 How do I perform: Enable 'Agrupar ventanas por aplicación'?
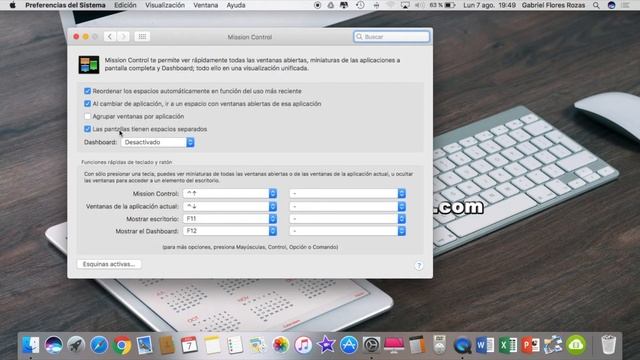tap(87, 116)
